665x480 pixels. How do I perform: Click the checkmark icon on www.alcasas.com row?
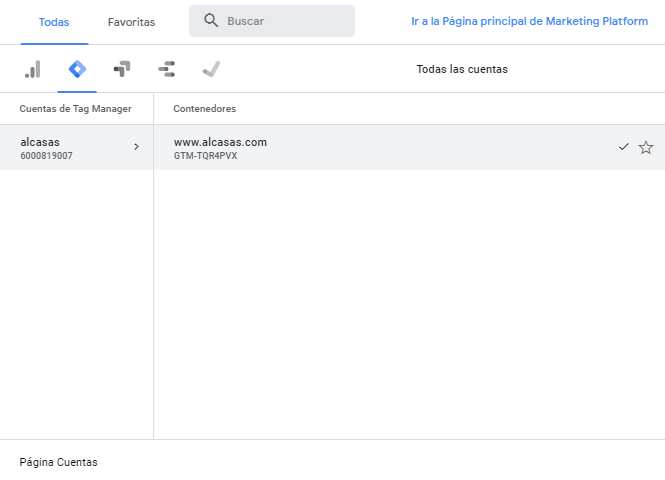click(x=624, y=147)
